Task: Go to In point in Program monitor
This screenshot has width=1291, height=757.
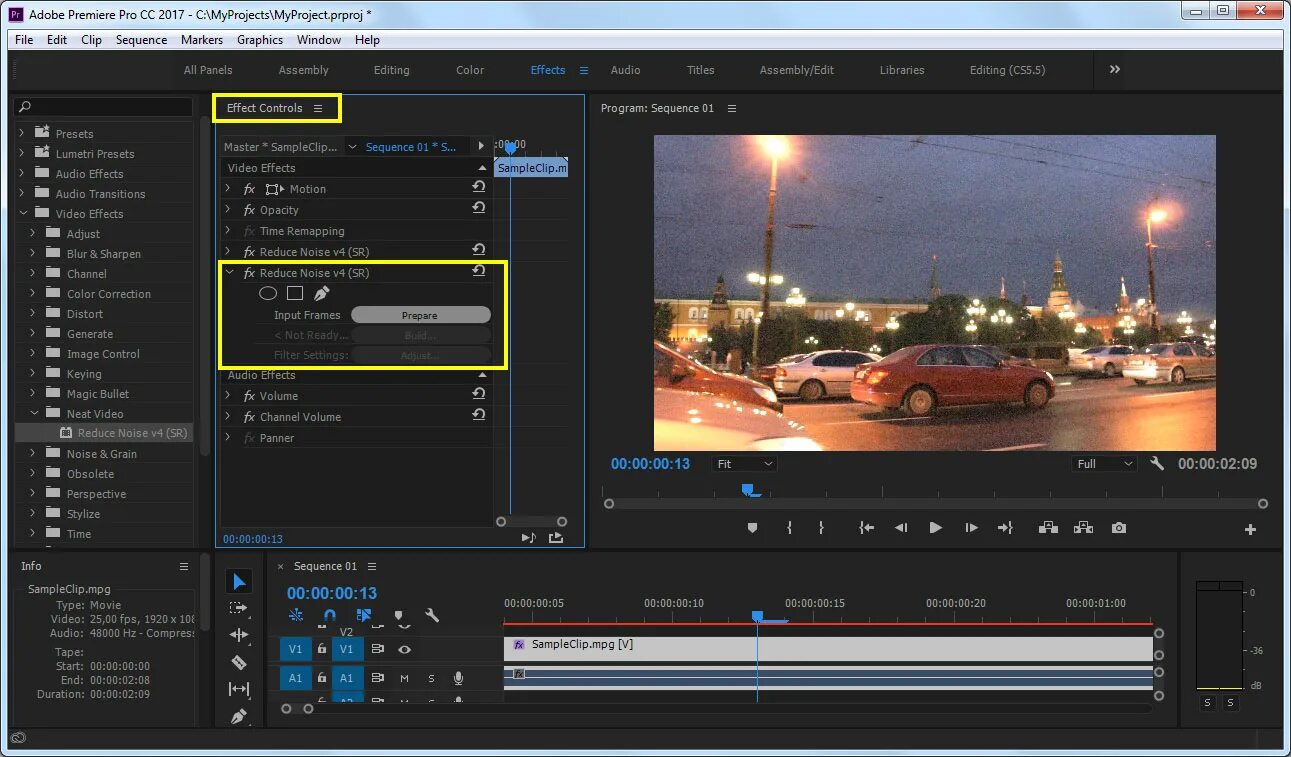Action: point(866,528)
